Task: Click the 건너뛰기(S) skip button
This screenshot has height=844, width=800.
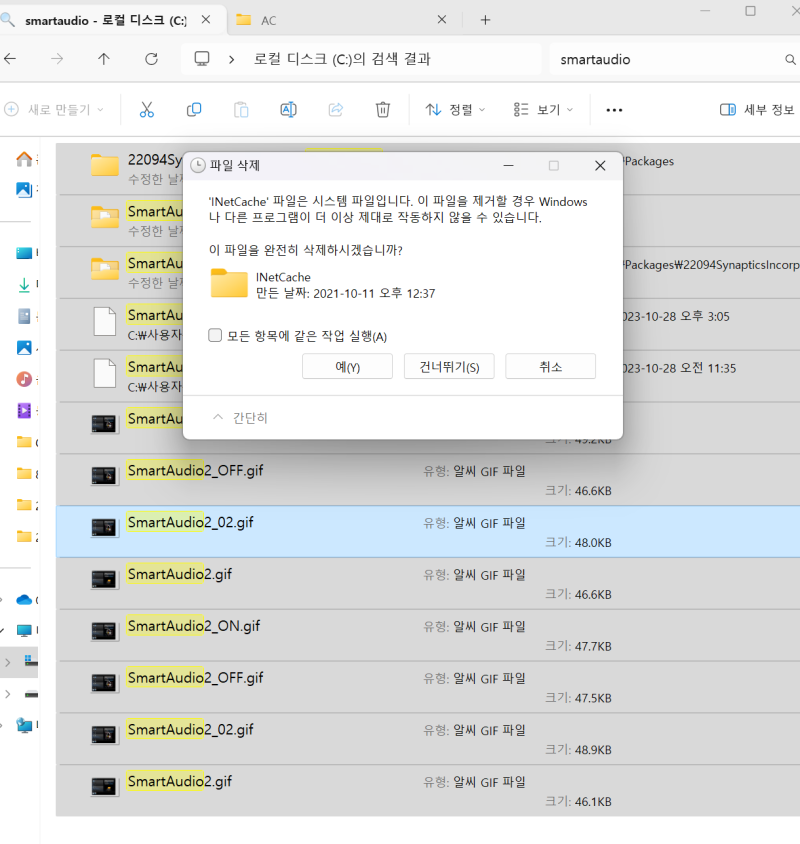Action: [x=449, y=367]
